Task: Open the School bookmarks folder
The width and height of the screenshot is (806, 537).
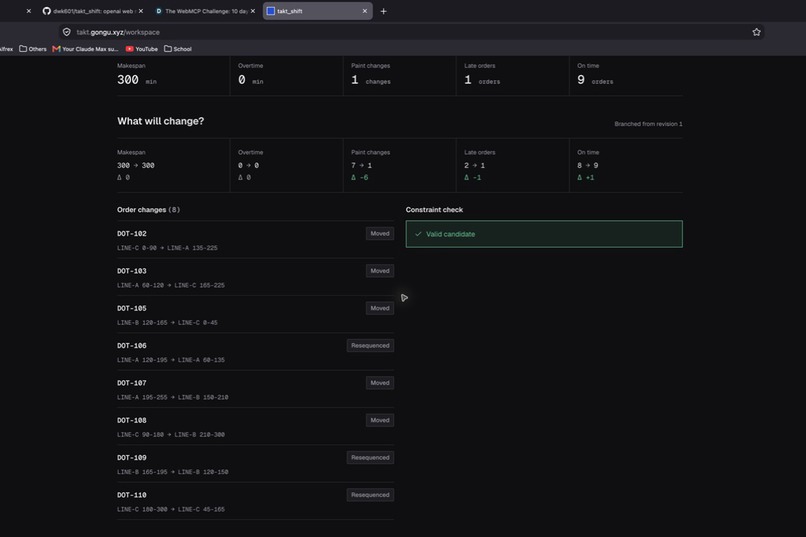Action: pos(178,49)
